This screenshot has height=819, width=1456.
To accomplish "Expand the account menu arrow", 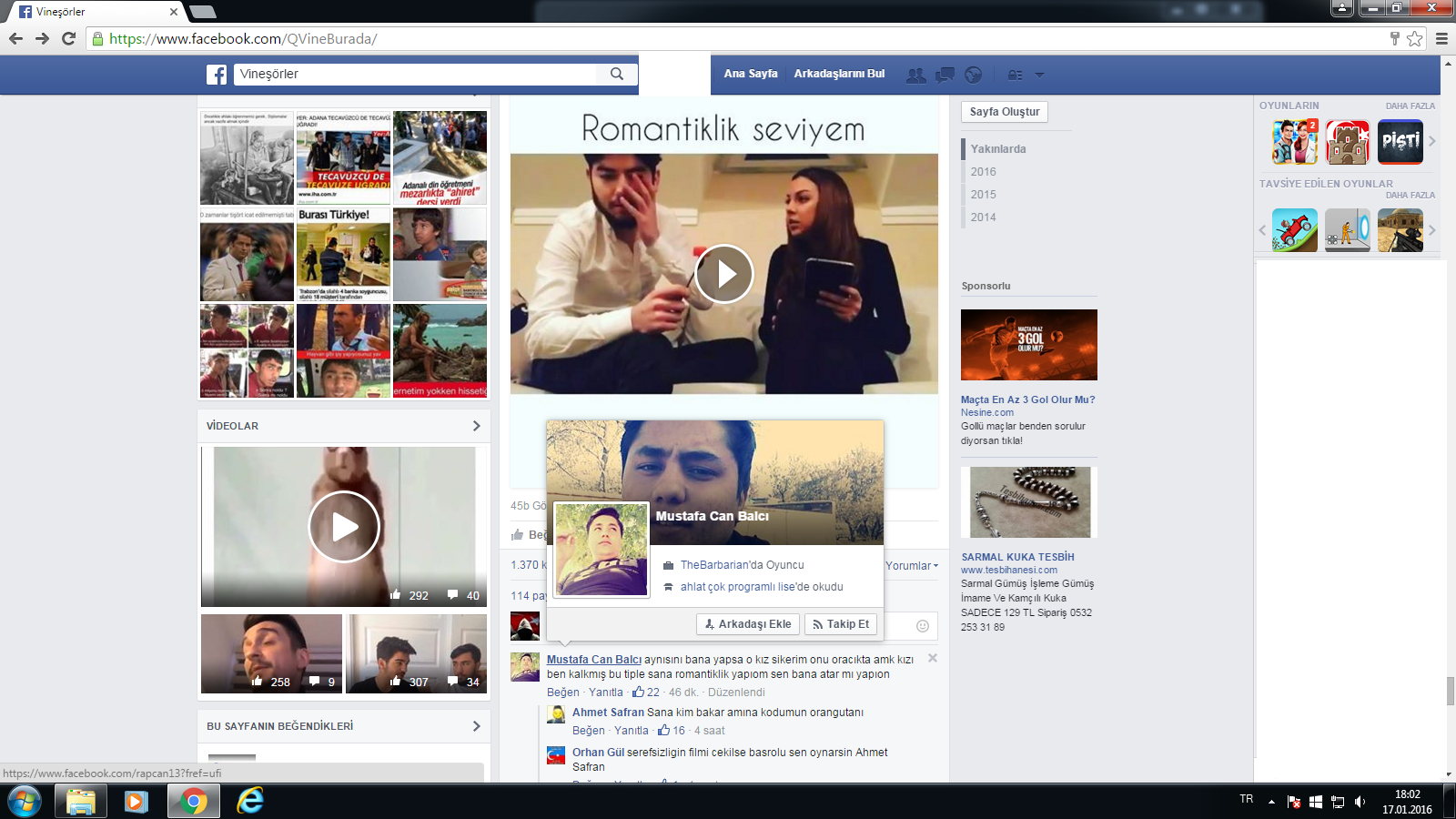I will coord(1039,75).
